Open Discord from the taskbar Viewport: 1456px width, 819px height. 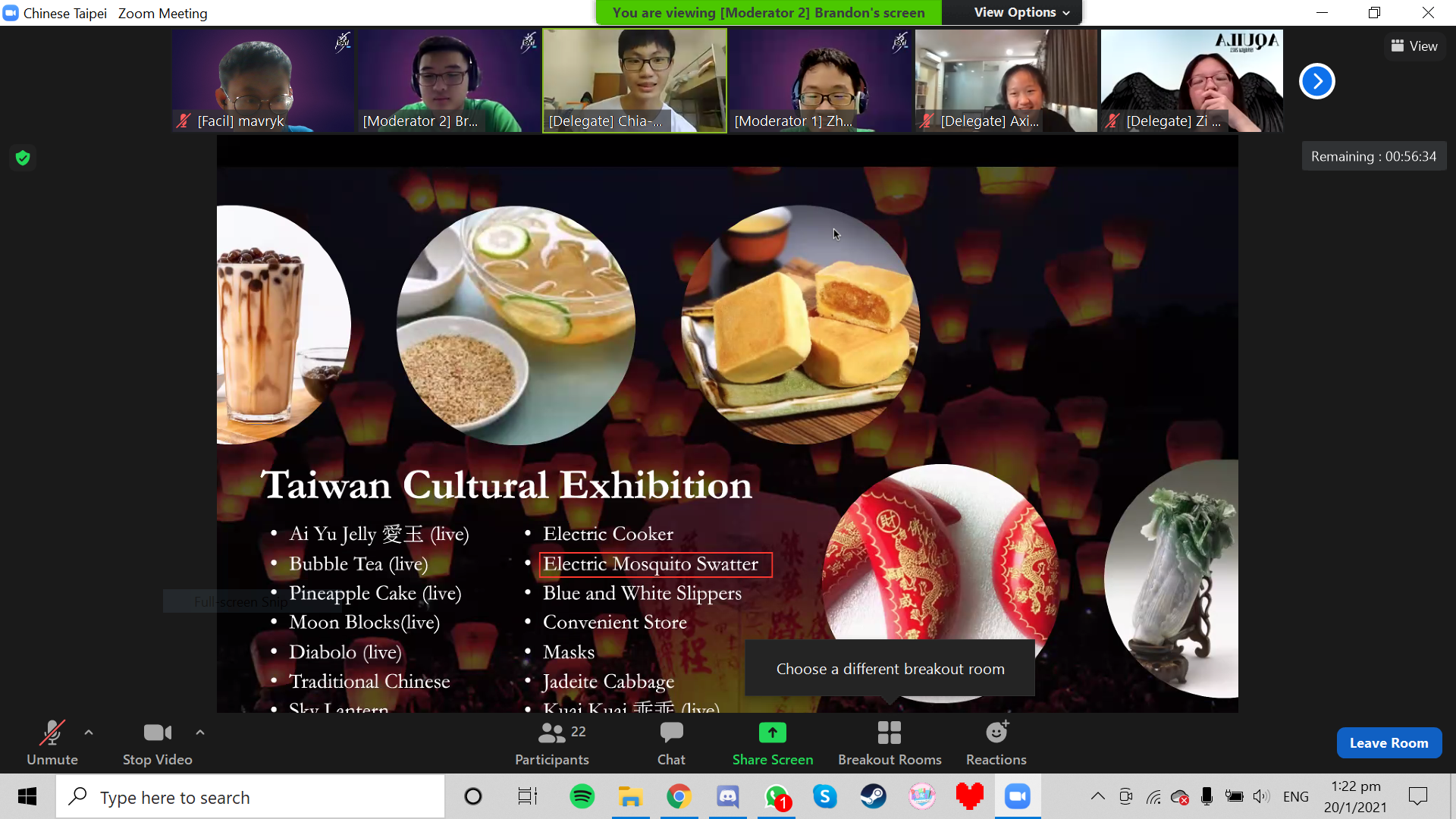point(727,797)
